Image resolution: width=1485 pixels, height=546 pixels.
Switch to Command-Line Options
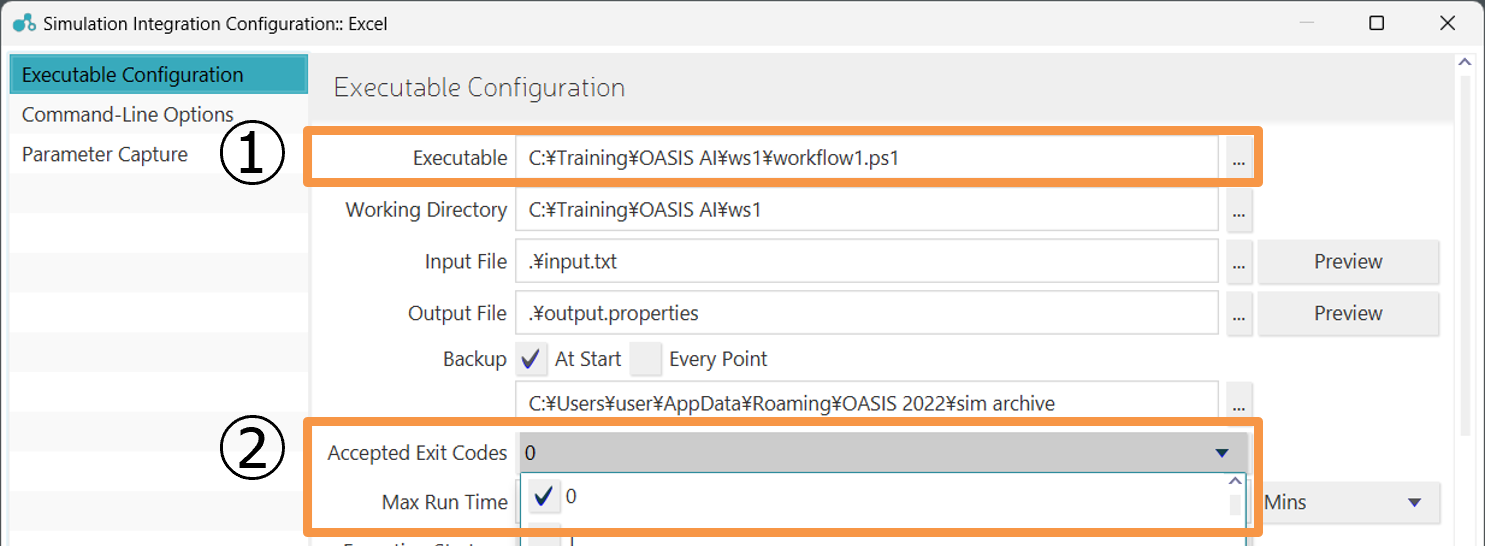pyautogui.click(x=128, y=115)
